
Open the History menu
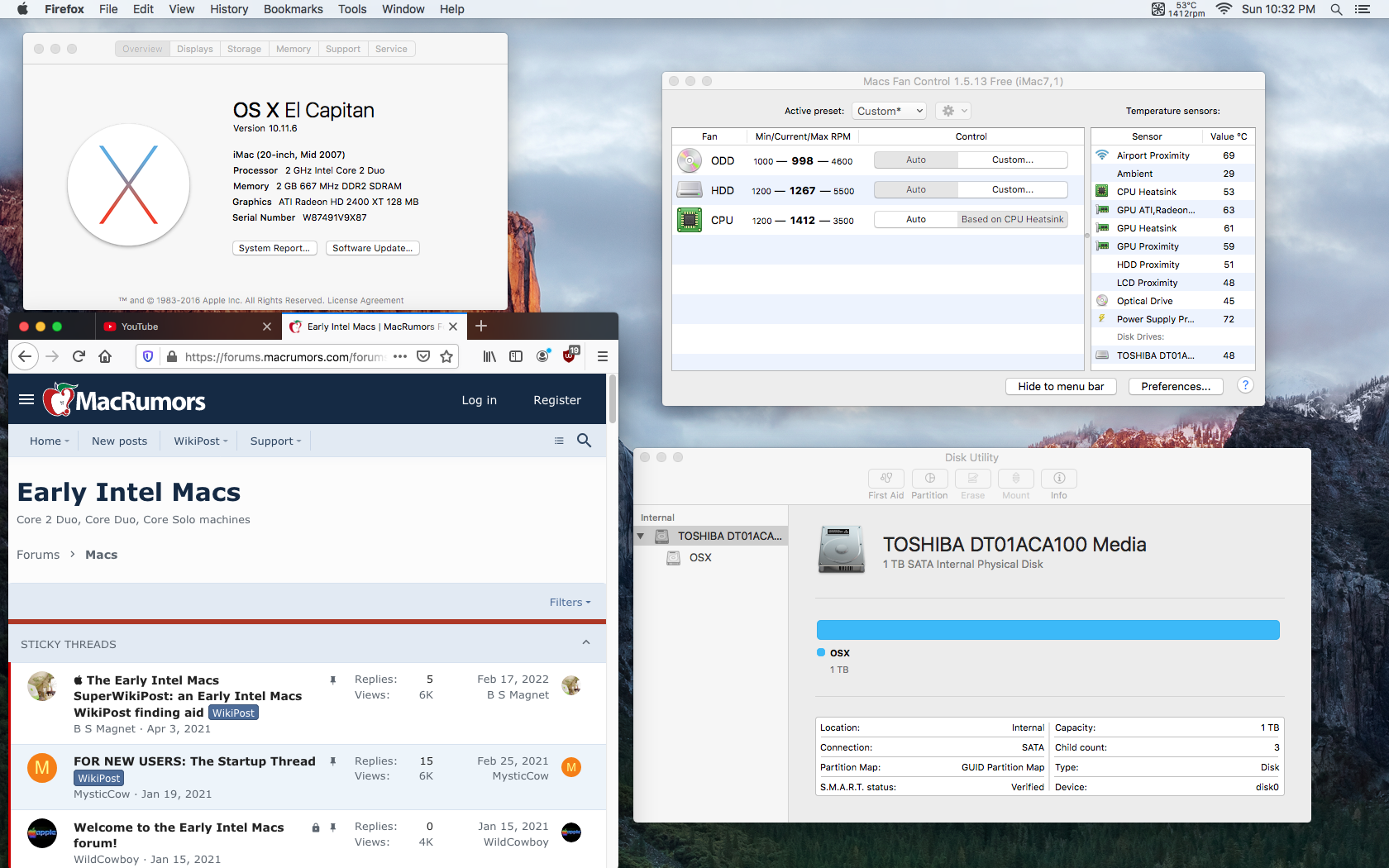[x=229, y=9]
